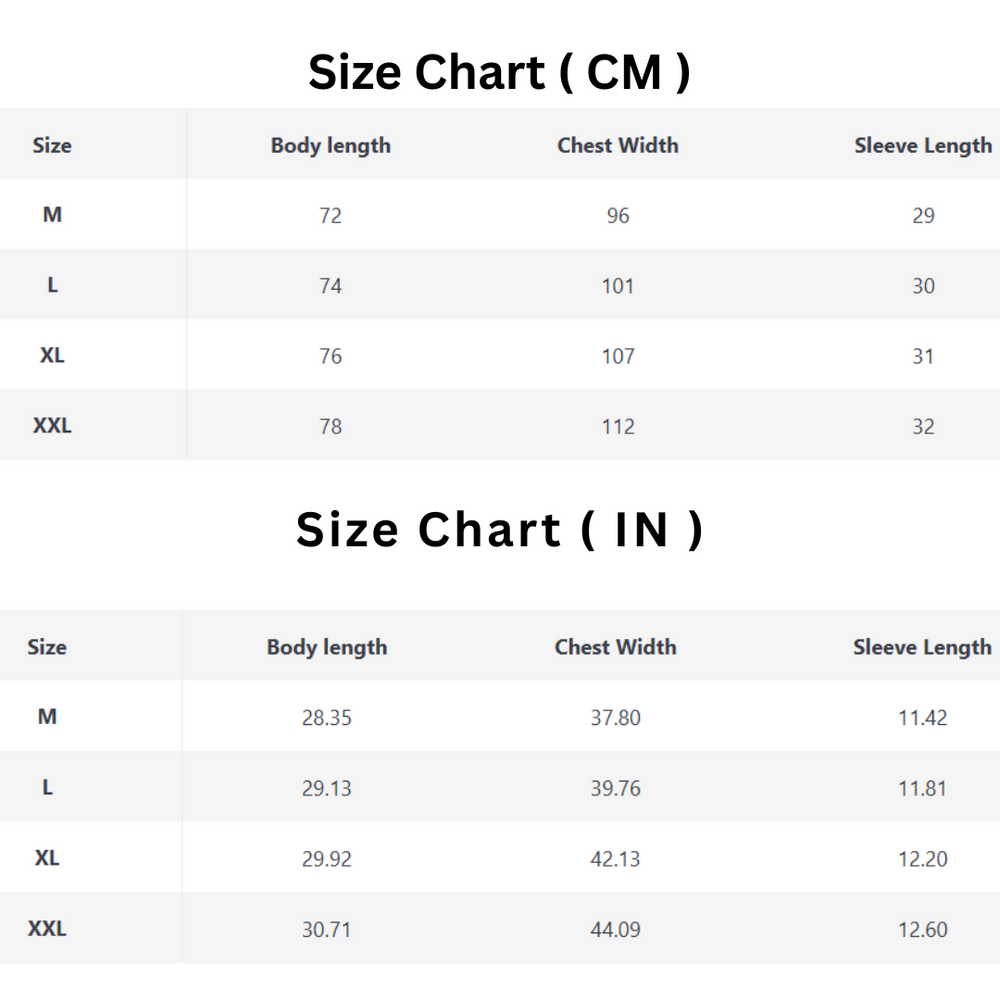This screenshot has width=1000, height=1000.
Task: Click Sleeve Length header in inches chart
Action: 922,648
